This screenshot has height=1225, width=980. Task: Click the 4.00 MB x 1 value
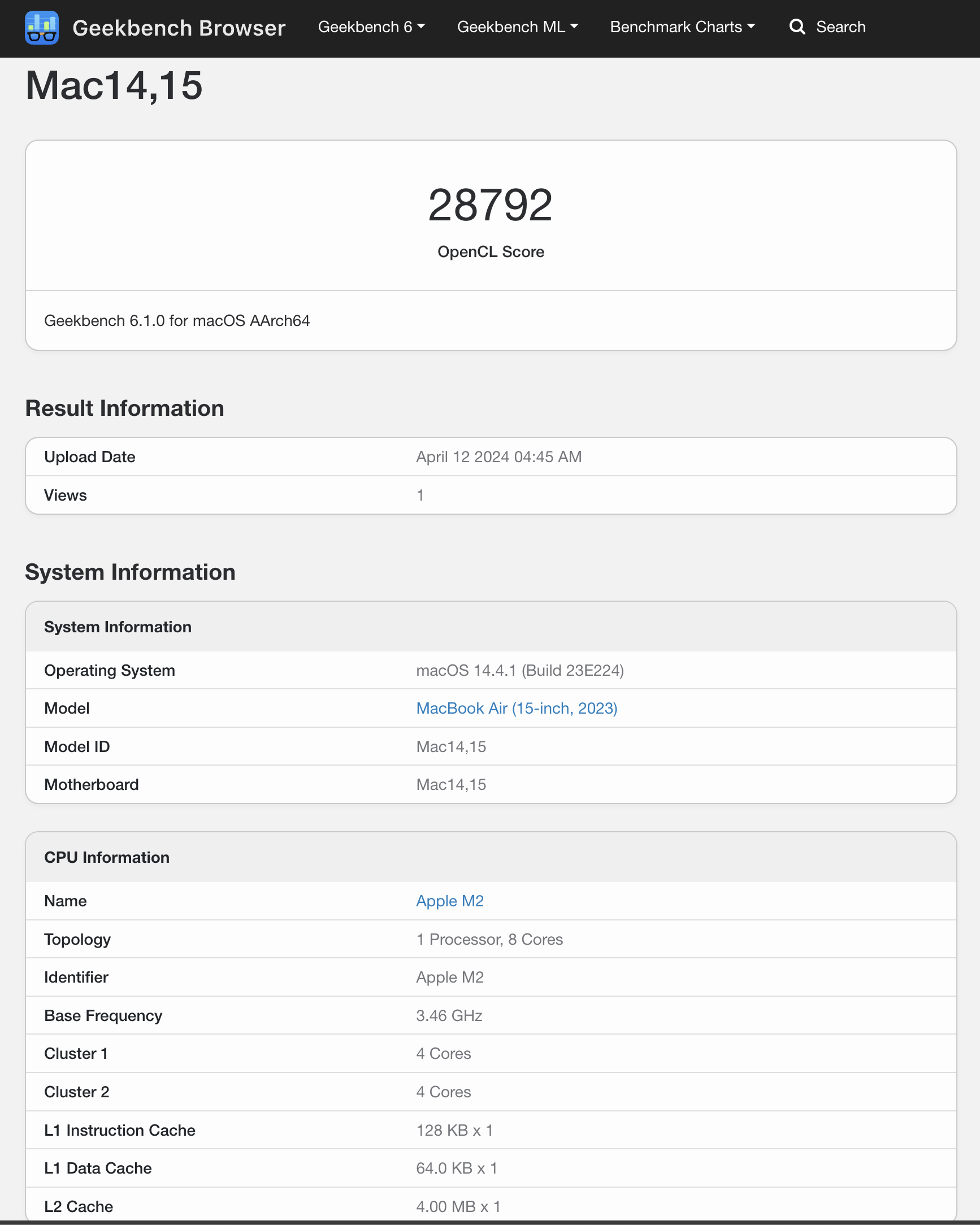tap(458, 1206)
